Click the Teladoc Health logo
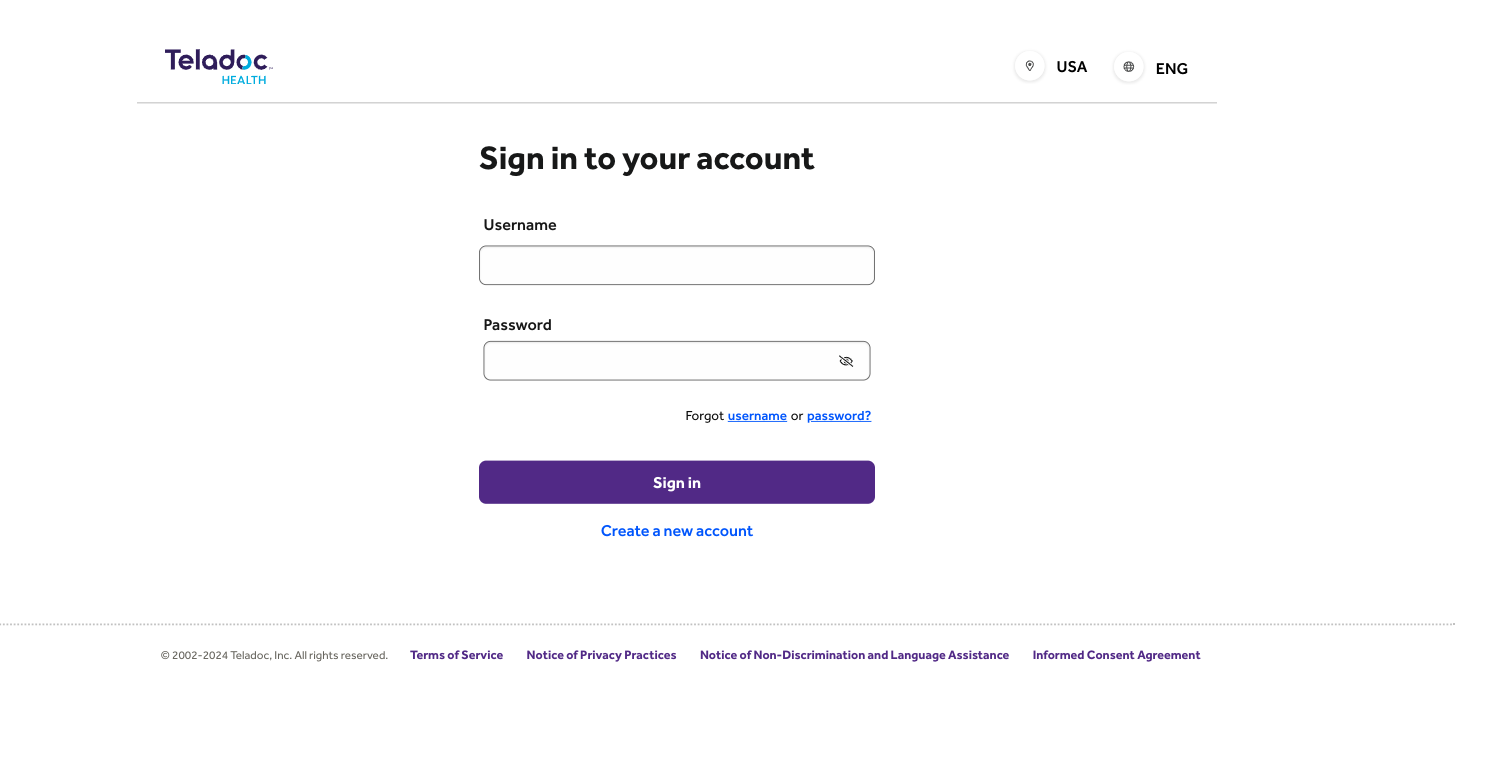Viewport: 1489px width, 781px height. pos(218,66)
